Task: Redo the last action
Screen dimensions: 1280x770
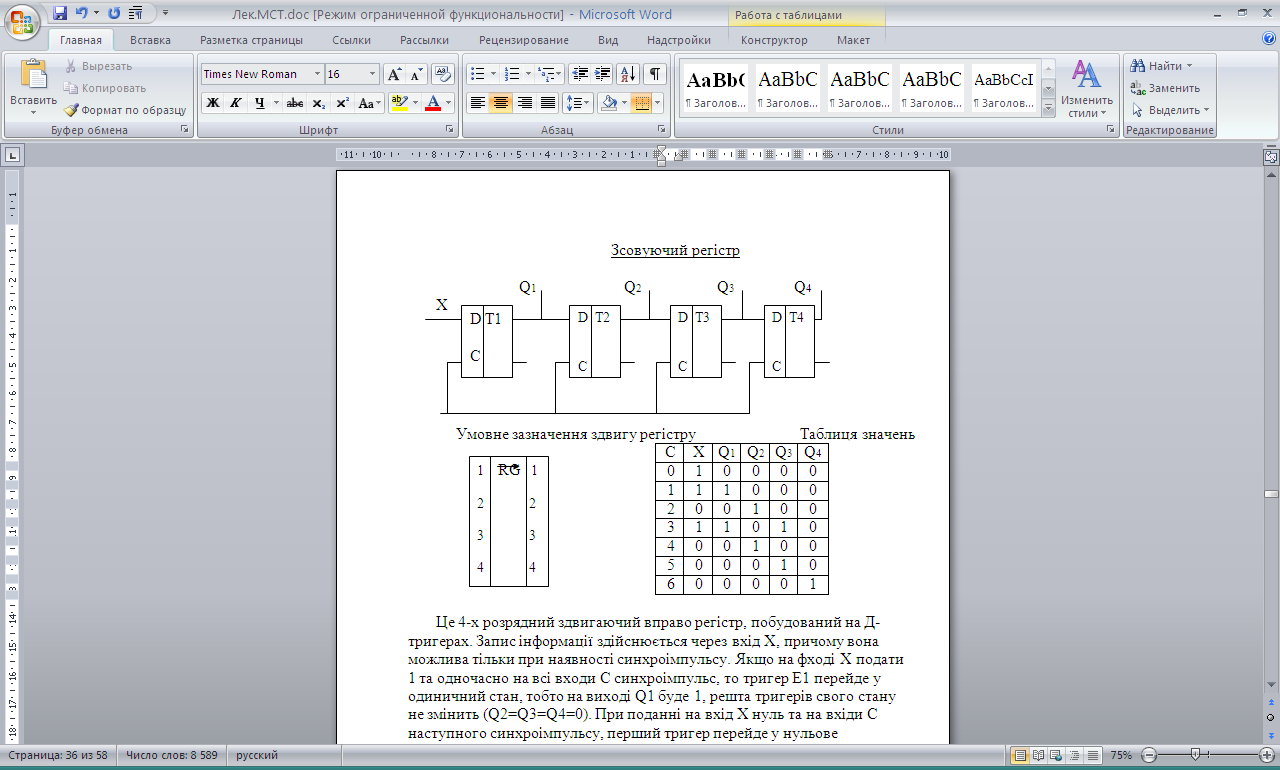Action: [x=114, y=13]
